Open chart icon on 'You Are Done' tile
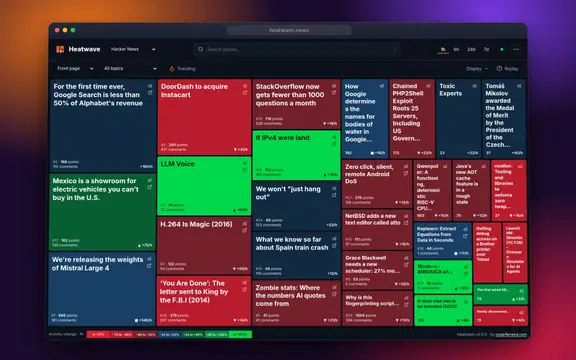576x360 pixels. (x=244, y=282)
